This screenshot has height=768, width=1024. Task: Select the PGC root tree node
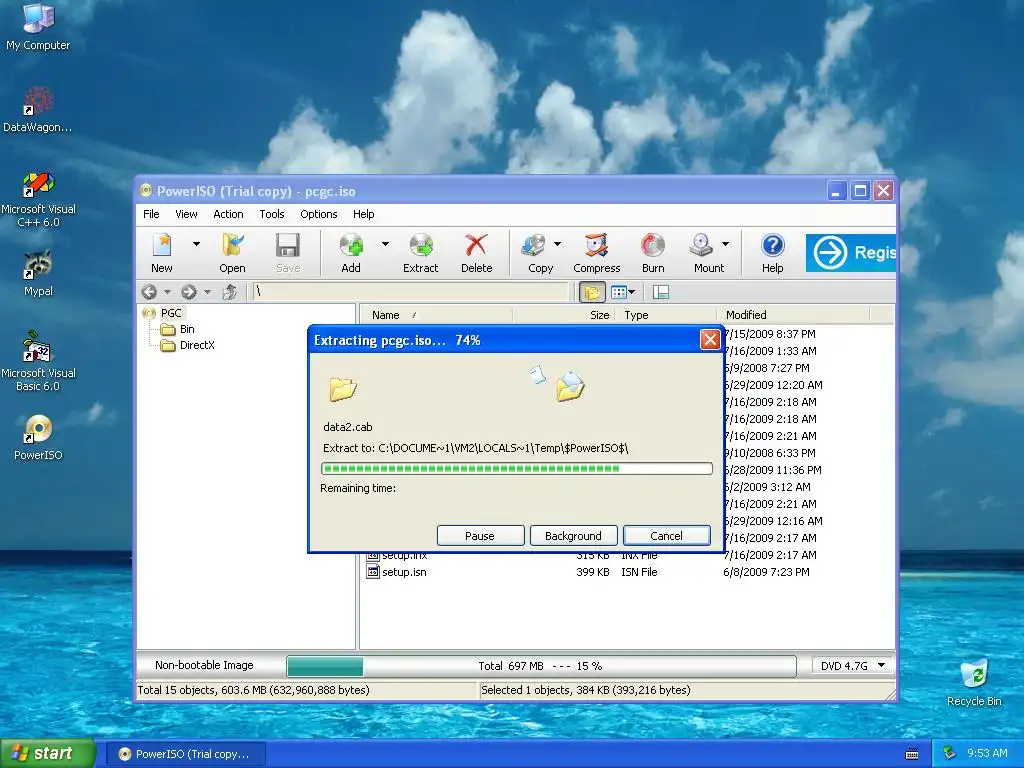pyautogui.click(x=171, y=313)
